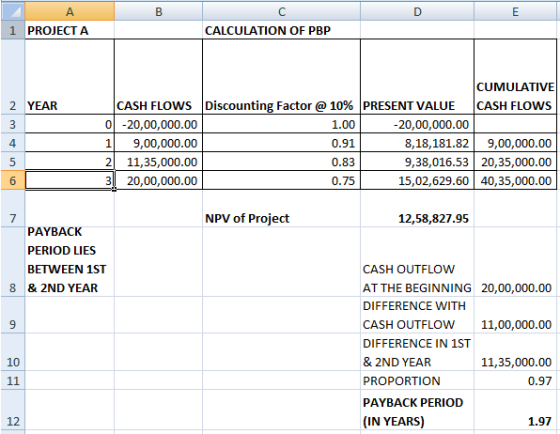
Task: Click discount factor 0.91 cell
Action: click(x=281, y=143)
